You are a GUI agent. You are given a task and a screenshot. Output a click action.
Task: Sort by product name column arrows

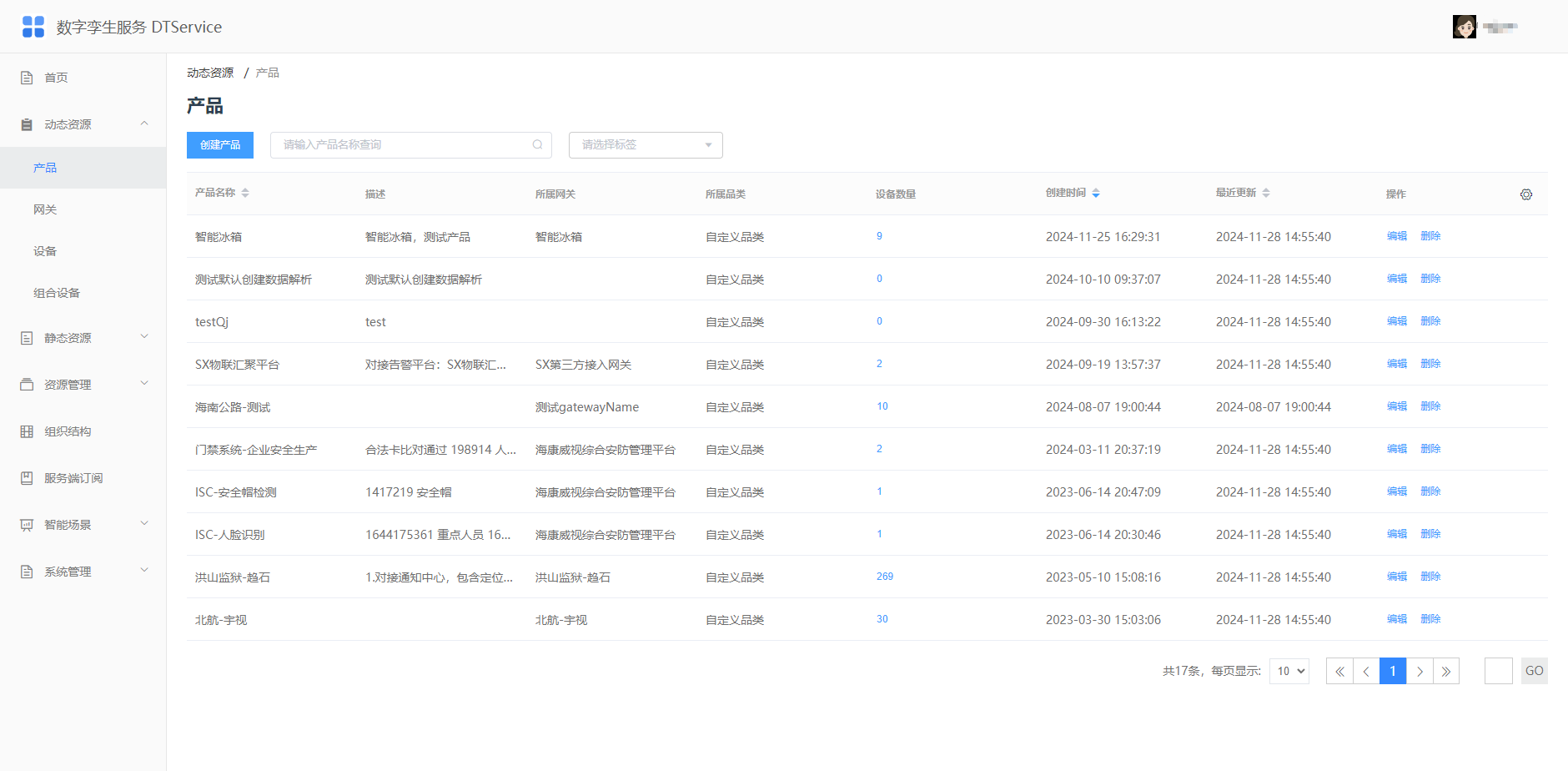[x=245, y=193]
